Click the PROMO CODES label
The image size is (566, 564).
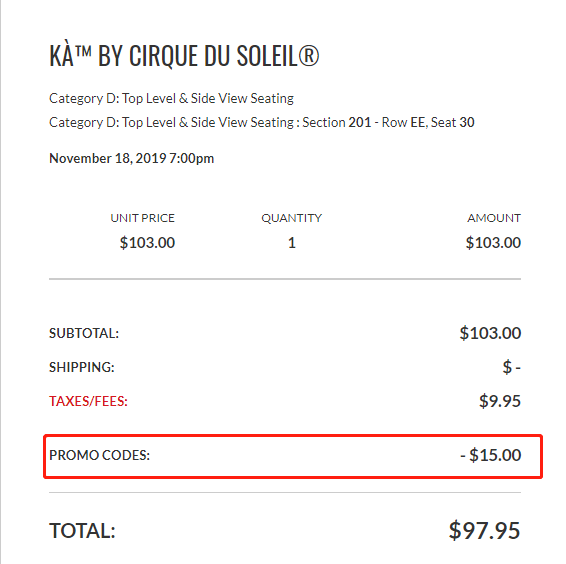[x=99, y=455]
